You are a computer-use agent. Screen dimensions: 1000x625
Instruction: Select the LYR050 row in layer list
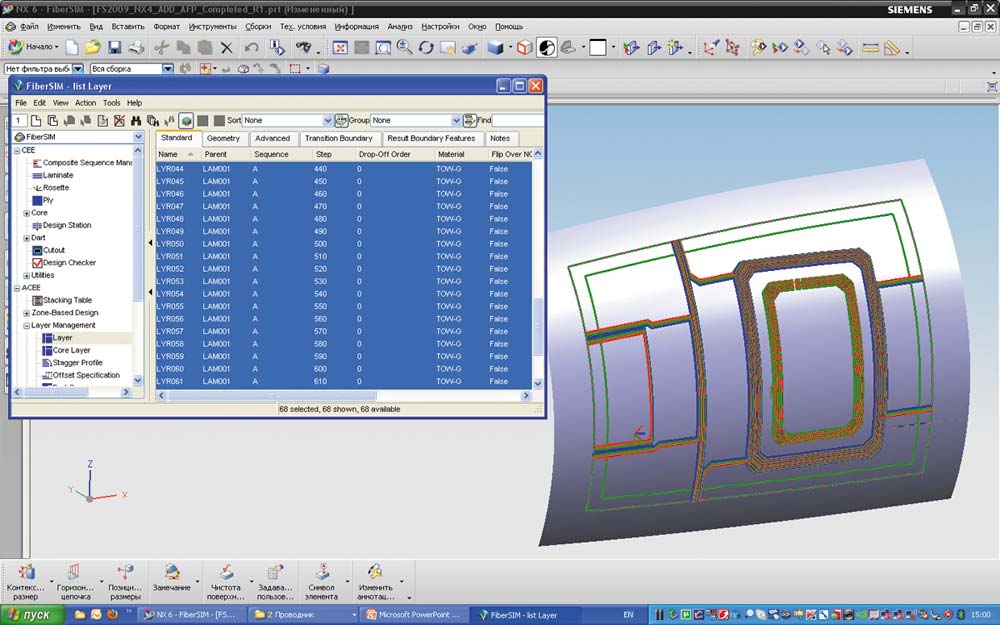pos(344,244)
